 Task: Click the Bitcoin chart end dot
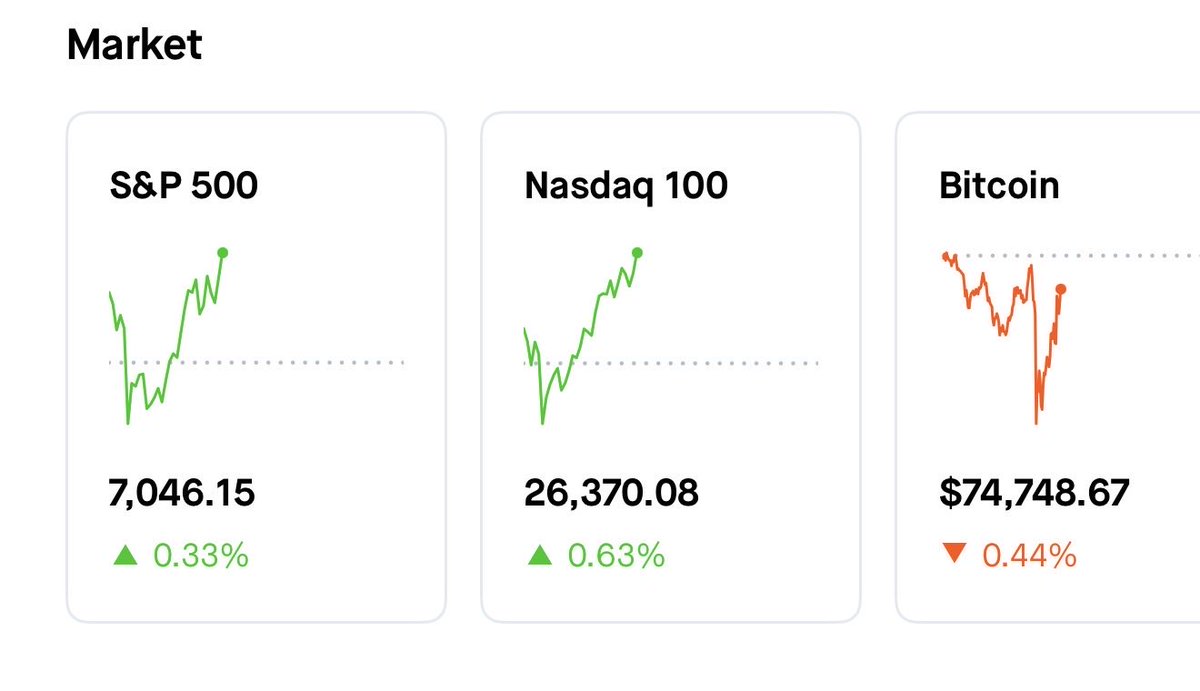pos(1060,289)
